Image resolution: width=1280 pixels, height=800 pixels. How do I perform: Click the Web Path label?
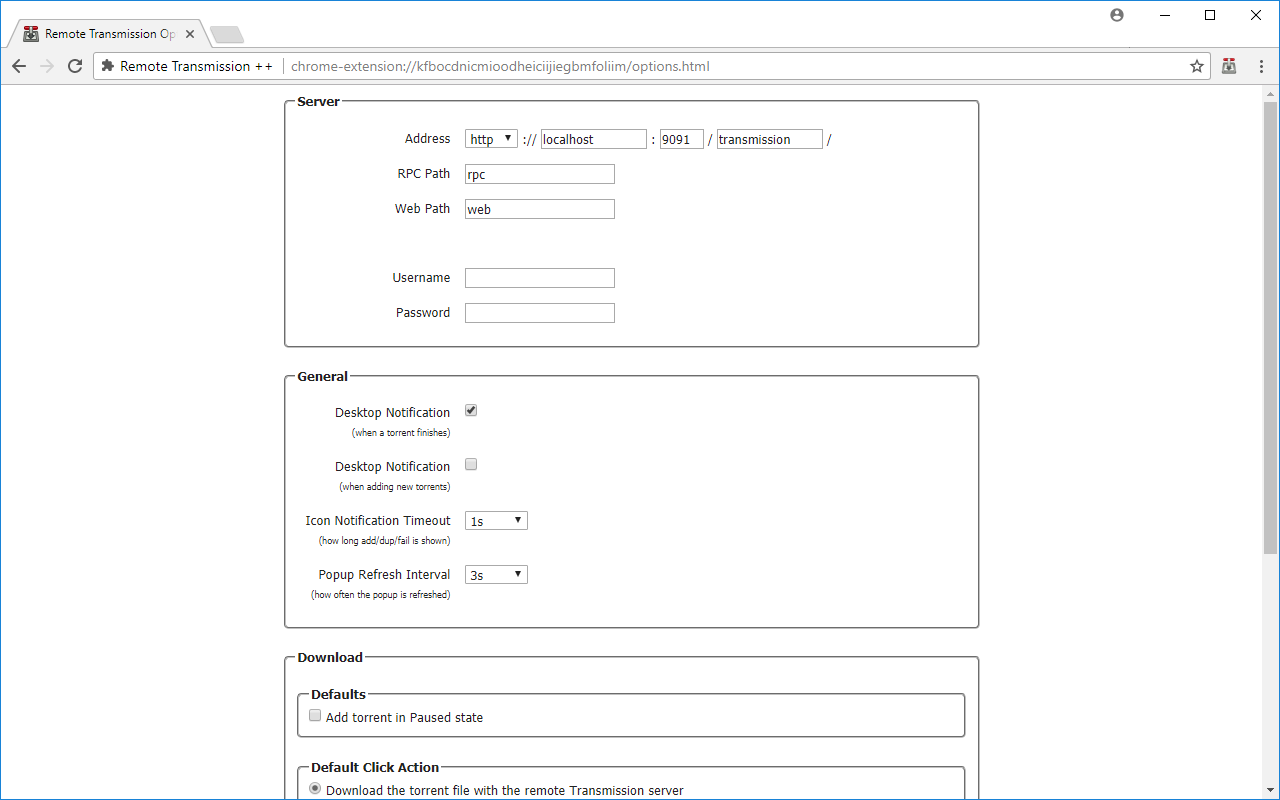423,209
